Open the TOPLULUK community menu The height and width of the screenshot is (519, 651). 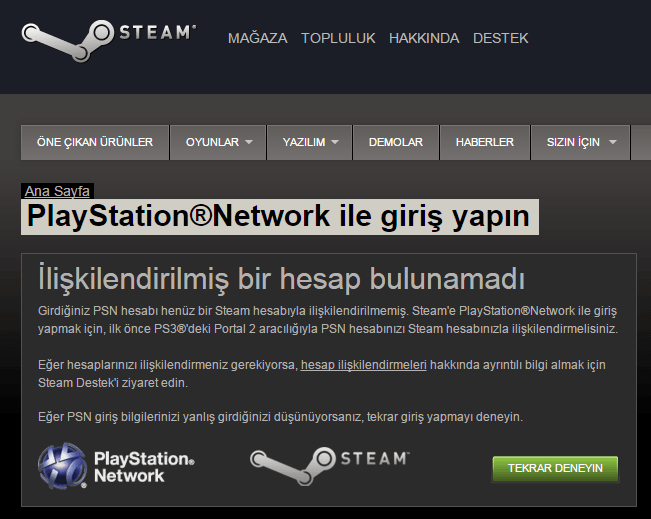click(x=338, y=38)
